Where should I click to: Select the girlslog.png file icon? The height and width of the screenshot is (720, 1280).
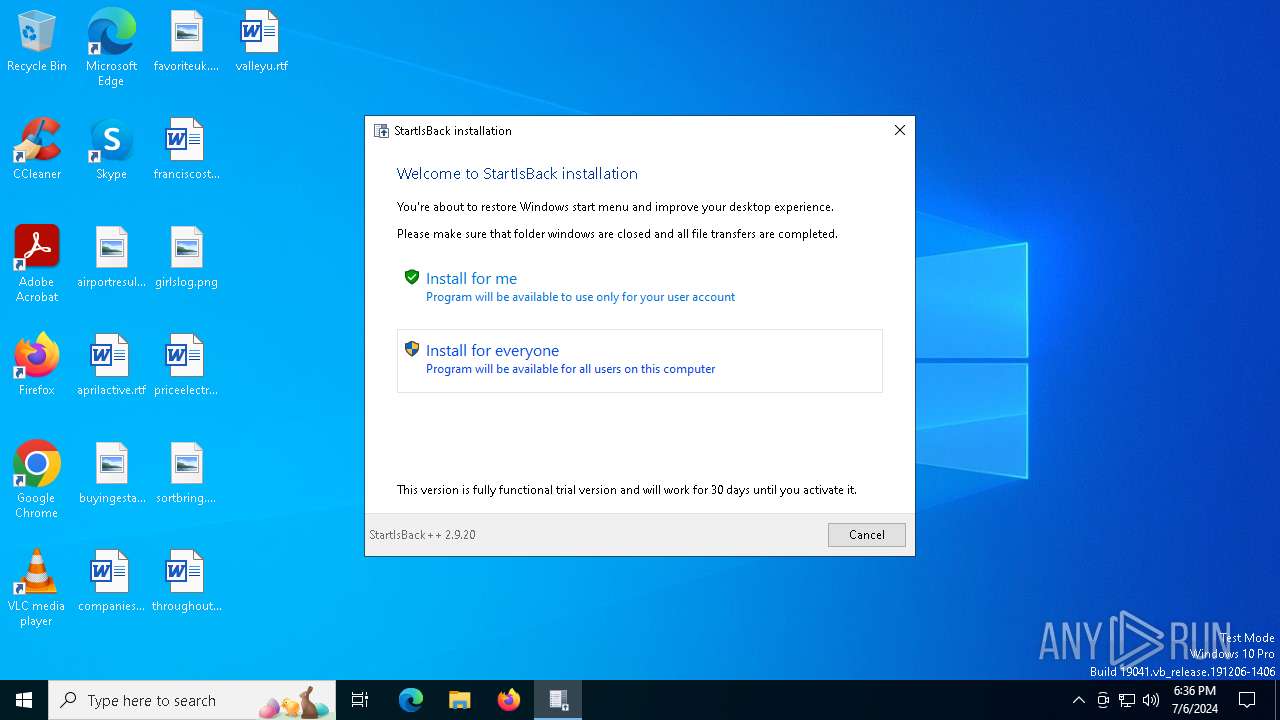(186, 258)
